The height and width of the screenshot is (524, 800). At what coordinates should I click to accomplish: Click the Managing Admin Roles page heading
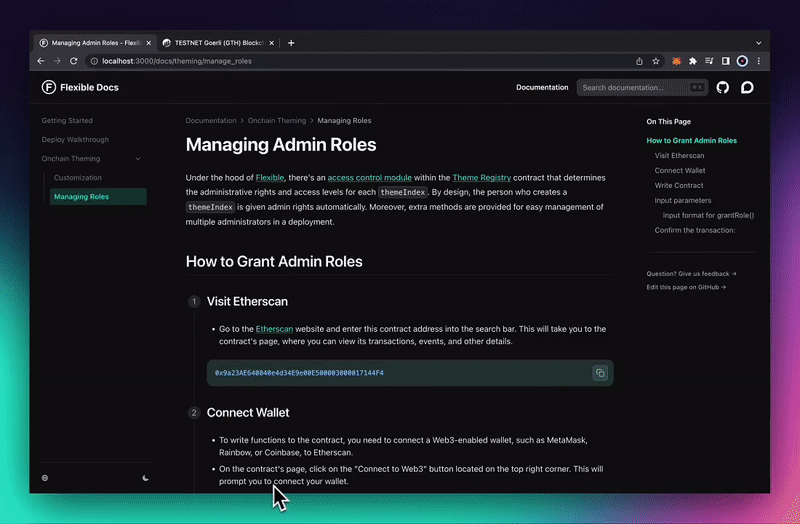coord(281,144)
